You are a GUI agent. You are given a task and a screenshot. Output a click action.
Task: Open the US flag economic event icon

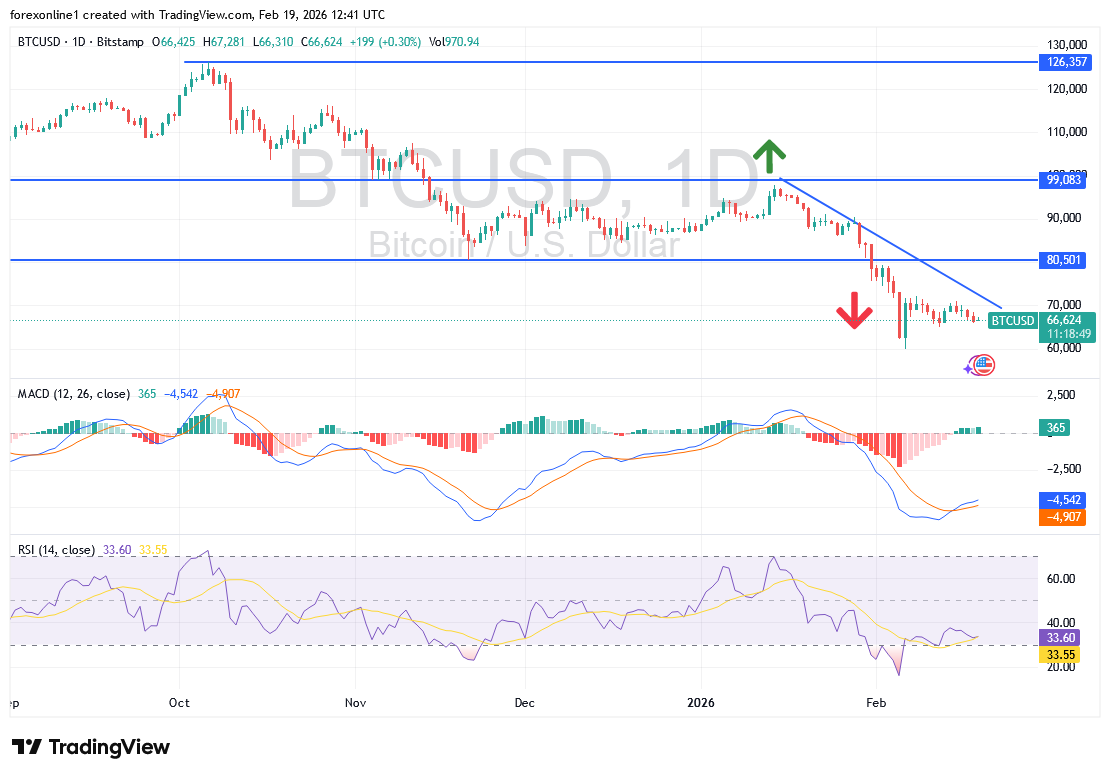(x=984, y=366)
